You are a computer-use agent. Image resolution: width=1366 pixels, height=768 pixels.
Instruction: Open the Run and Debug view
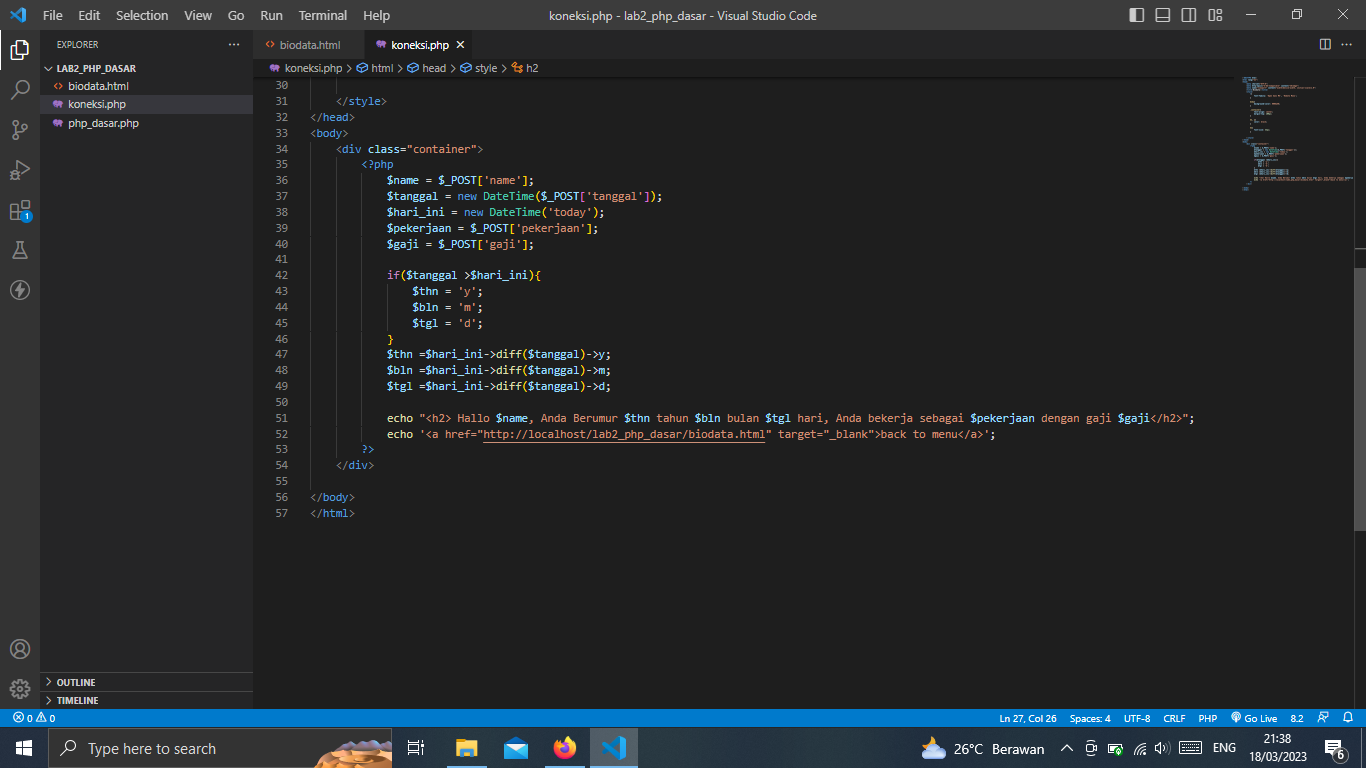pyautogui.click(x=20, y=170)
